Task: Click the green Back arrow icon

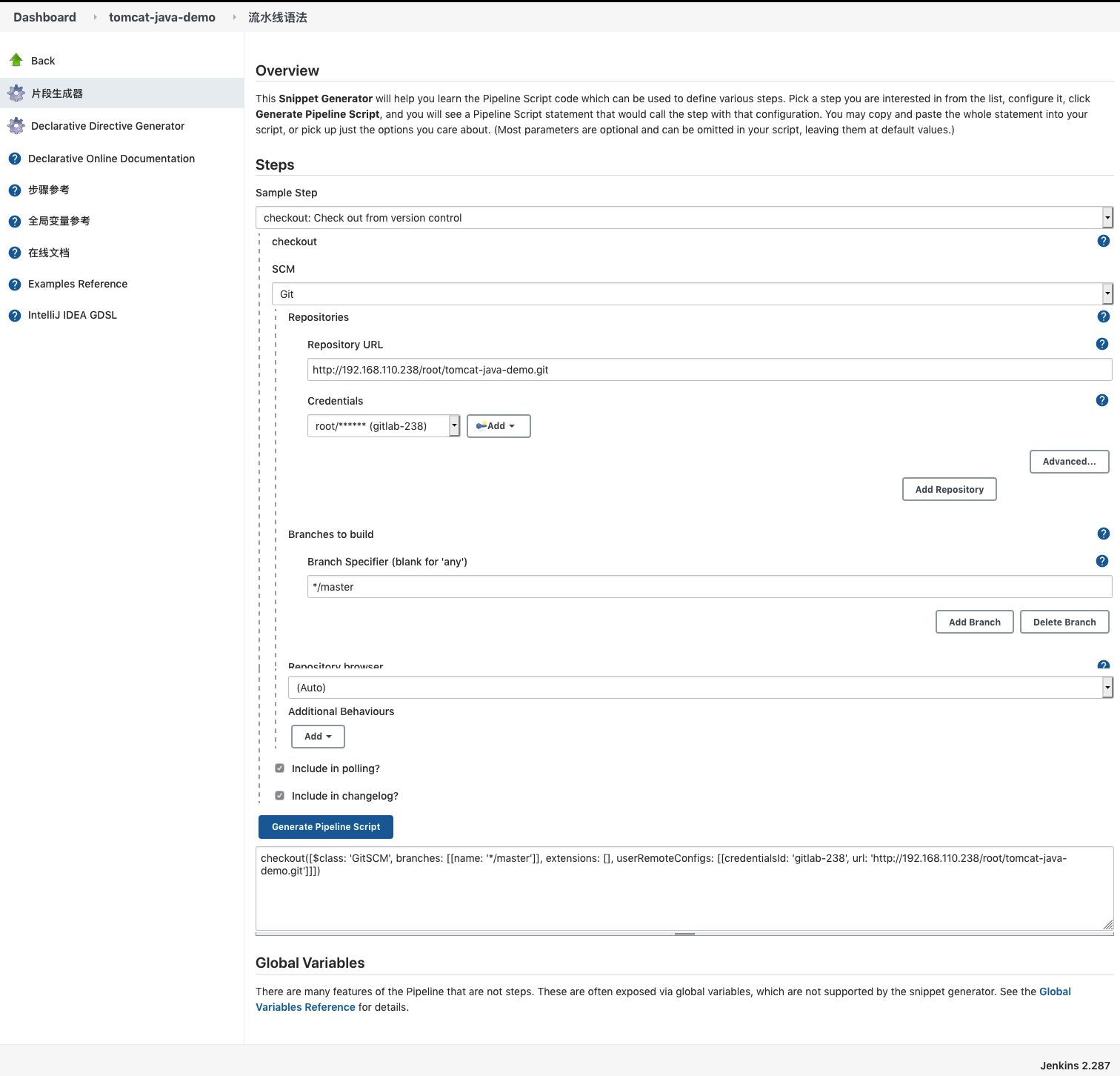Action: 16,60
